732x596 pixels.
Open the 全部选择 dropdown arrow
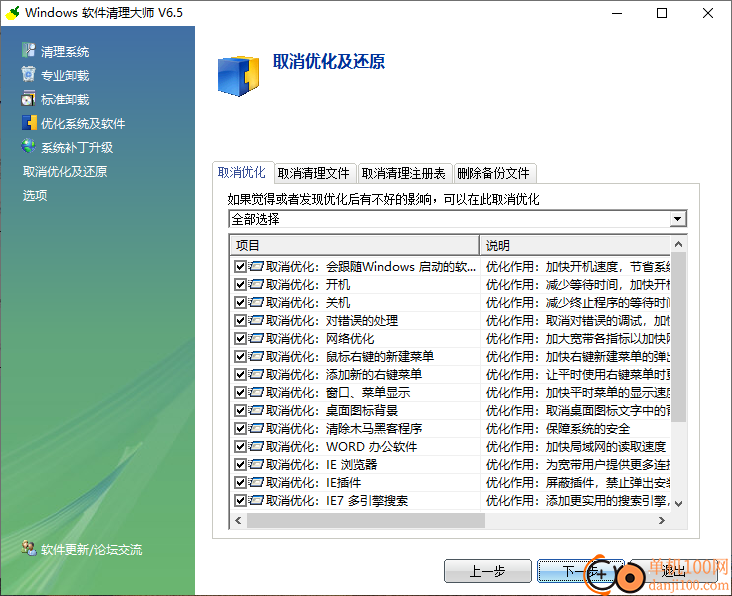point(677,218)
